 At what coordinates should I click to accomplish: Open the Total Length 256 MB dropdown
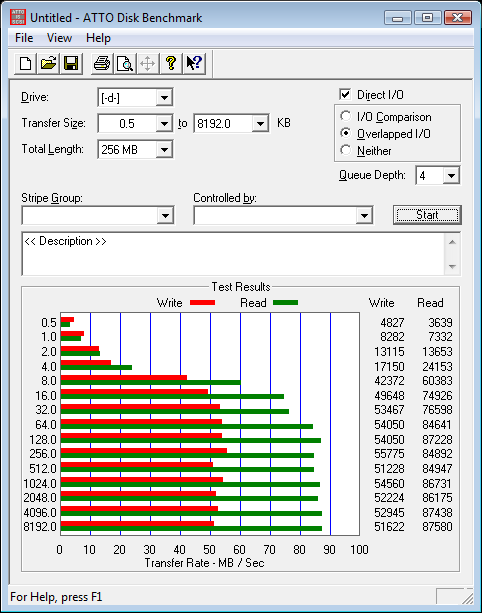(x=164, y=149)
